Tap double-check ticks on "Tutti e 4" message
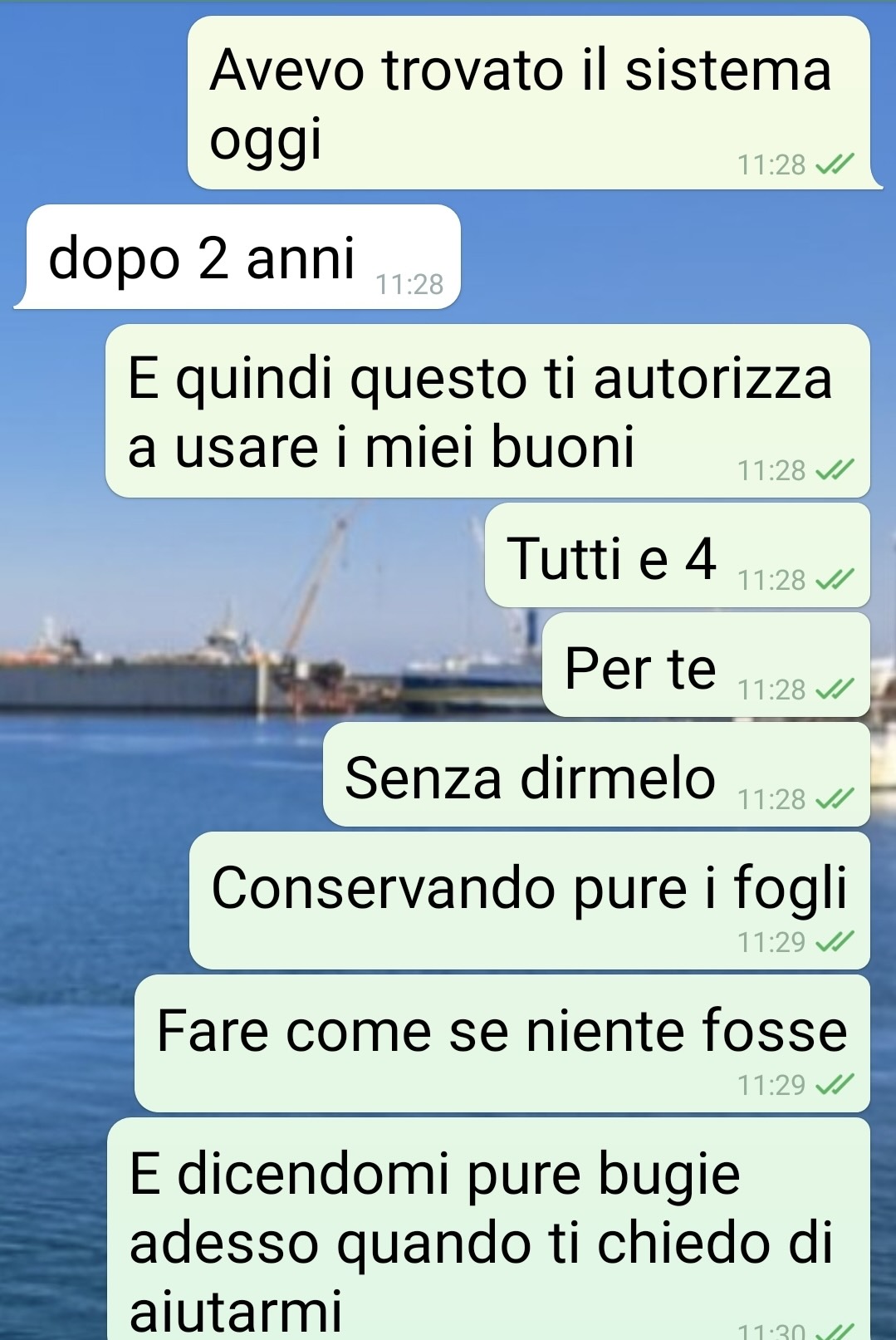The image size is (896, 1340). coord(834,579)
